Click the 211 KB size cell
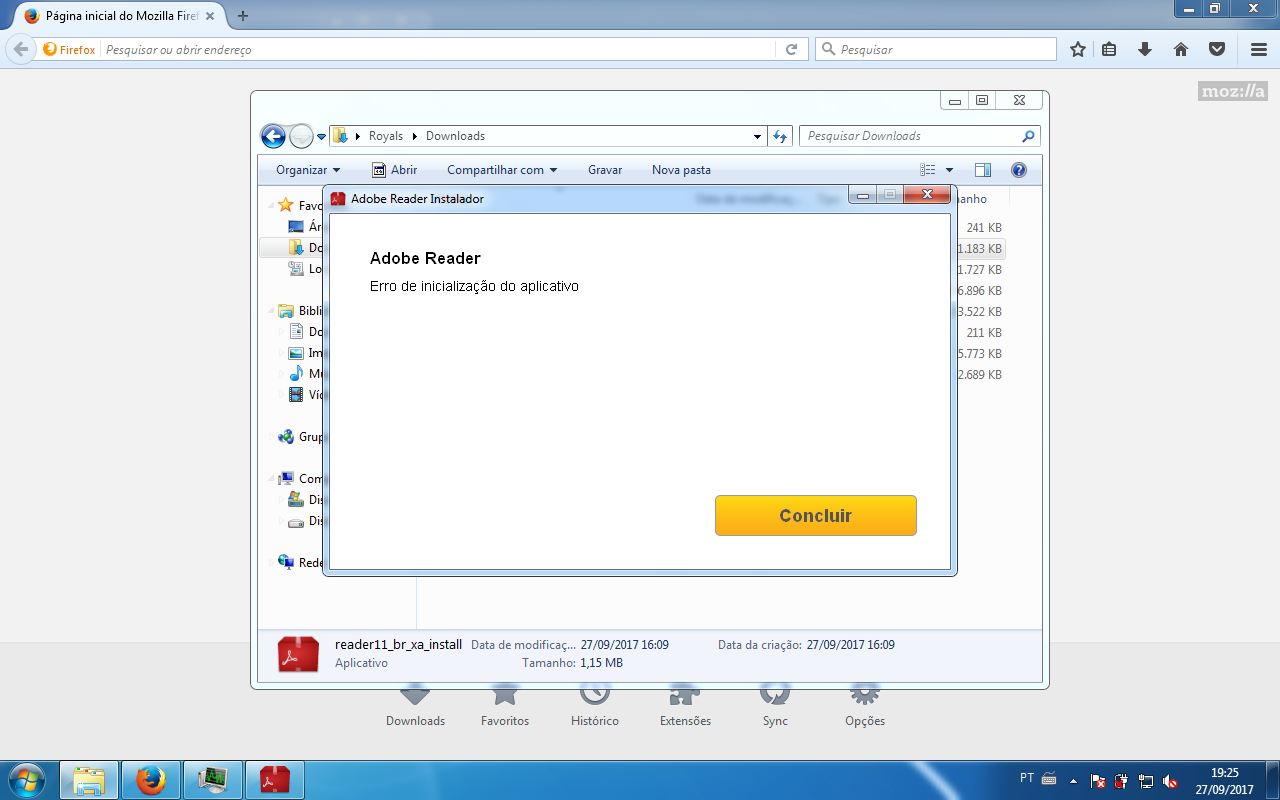The height and width of the screenshot is (800, 1280). 984,333
